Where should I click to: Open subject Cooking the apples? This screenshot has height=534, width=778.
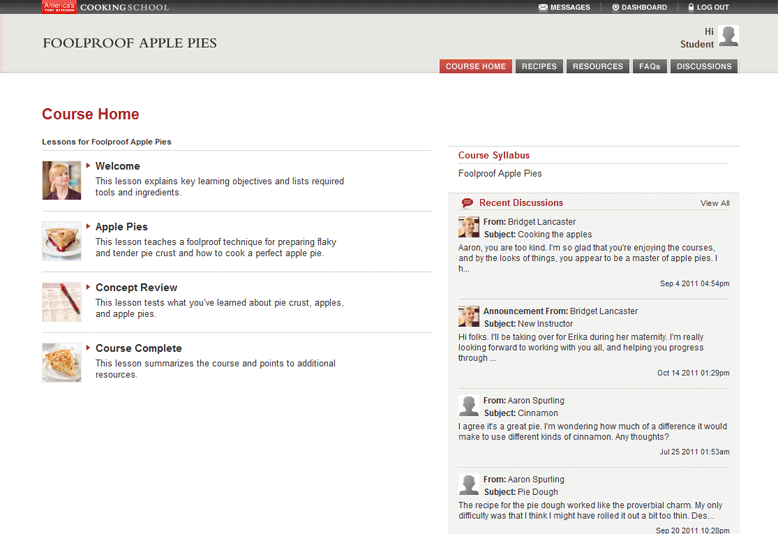(x=555, y=234)
